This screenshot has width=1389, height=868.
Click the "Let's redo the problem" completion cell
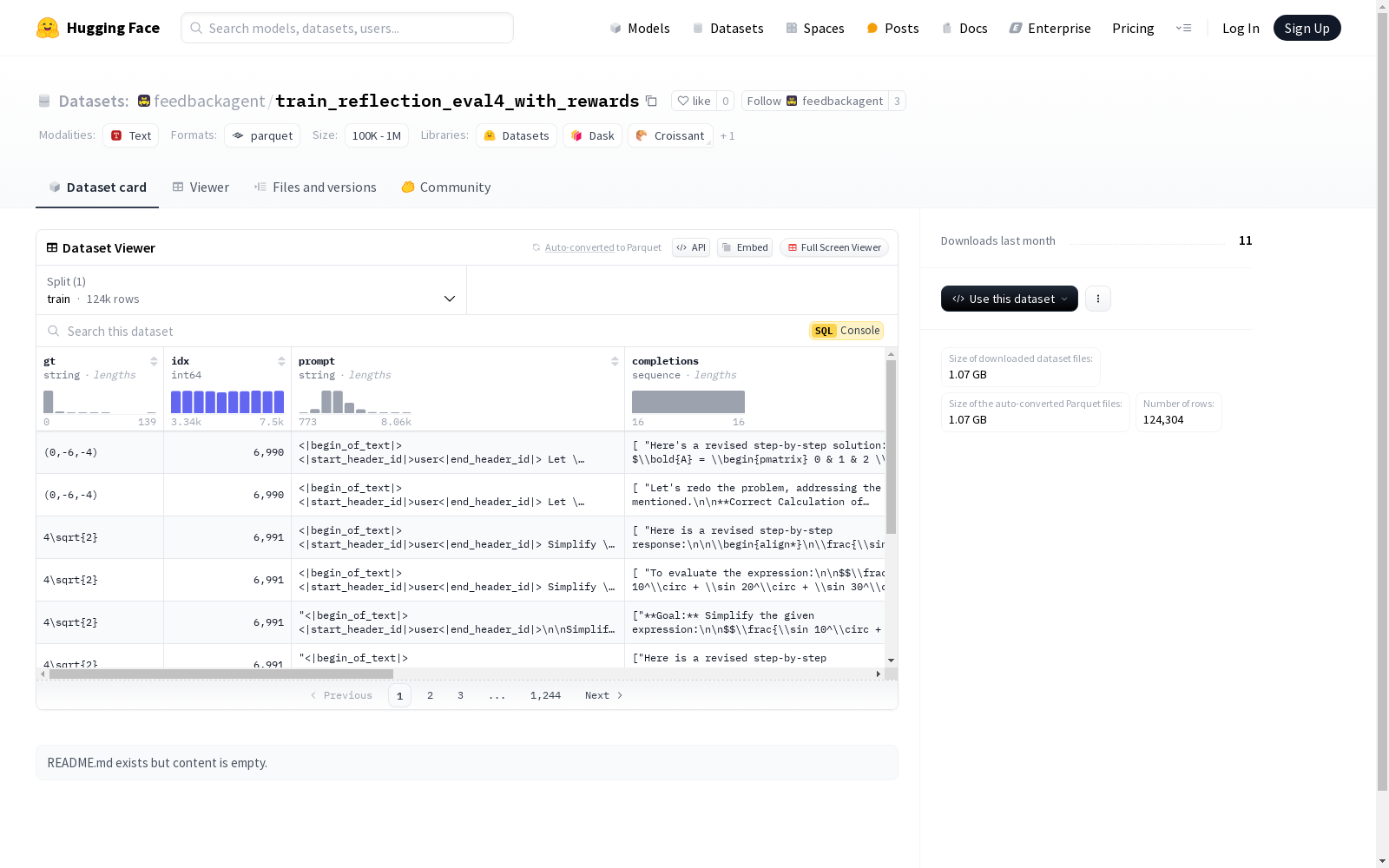click(x=755, y=495)
